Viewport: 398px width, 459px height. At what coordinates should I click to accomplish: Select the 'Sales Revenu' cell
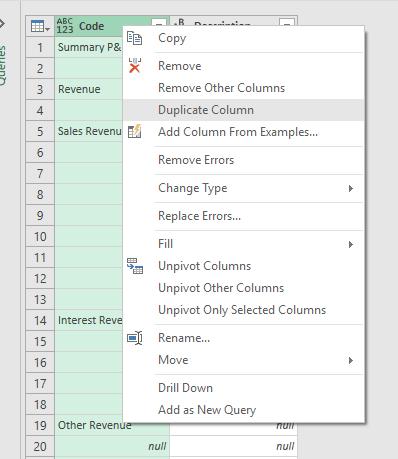(89, 131)
